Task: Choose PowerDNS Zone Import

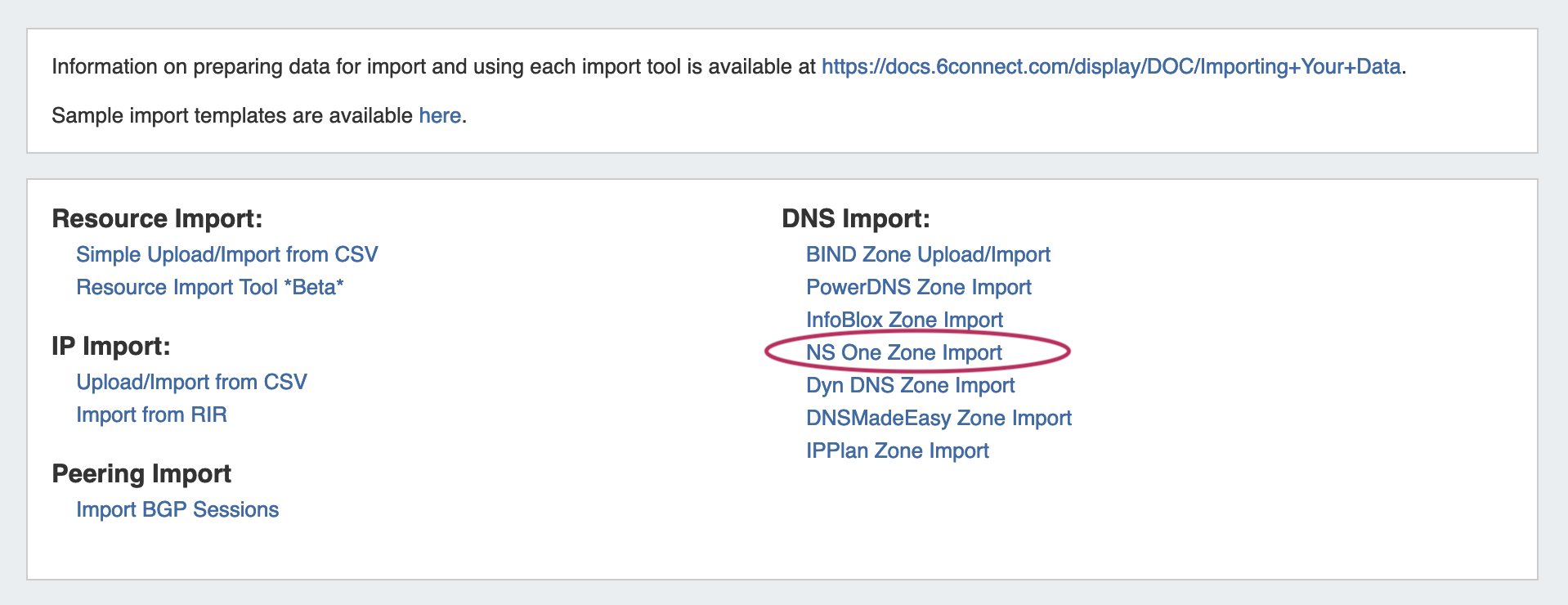Action: click(x=918, y=287)
